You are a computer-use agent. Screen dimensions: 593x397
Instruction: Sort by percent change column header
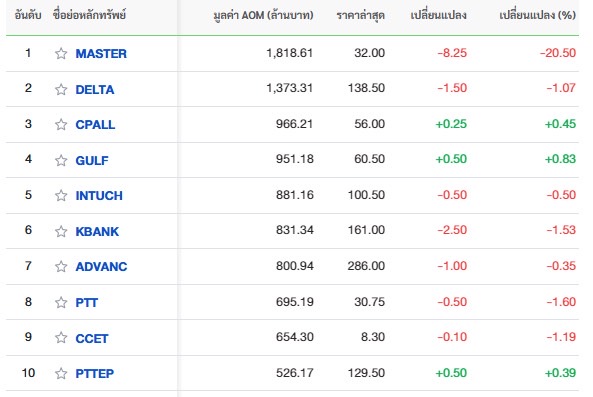coord(537,16)
